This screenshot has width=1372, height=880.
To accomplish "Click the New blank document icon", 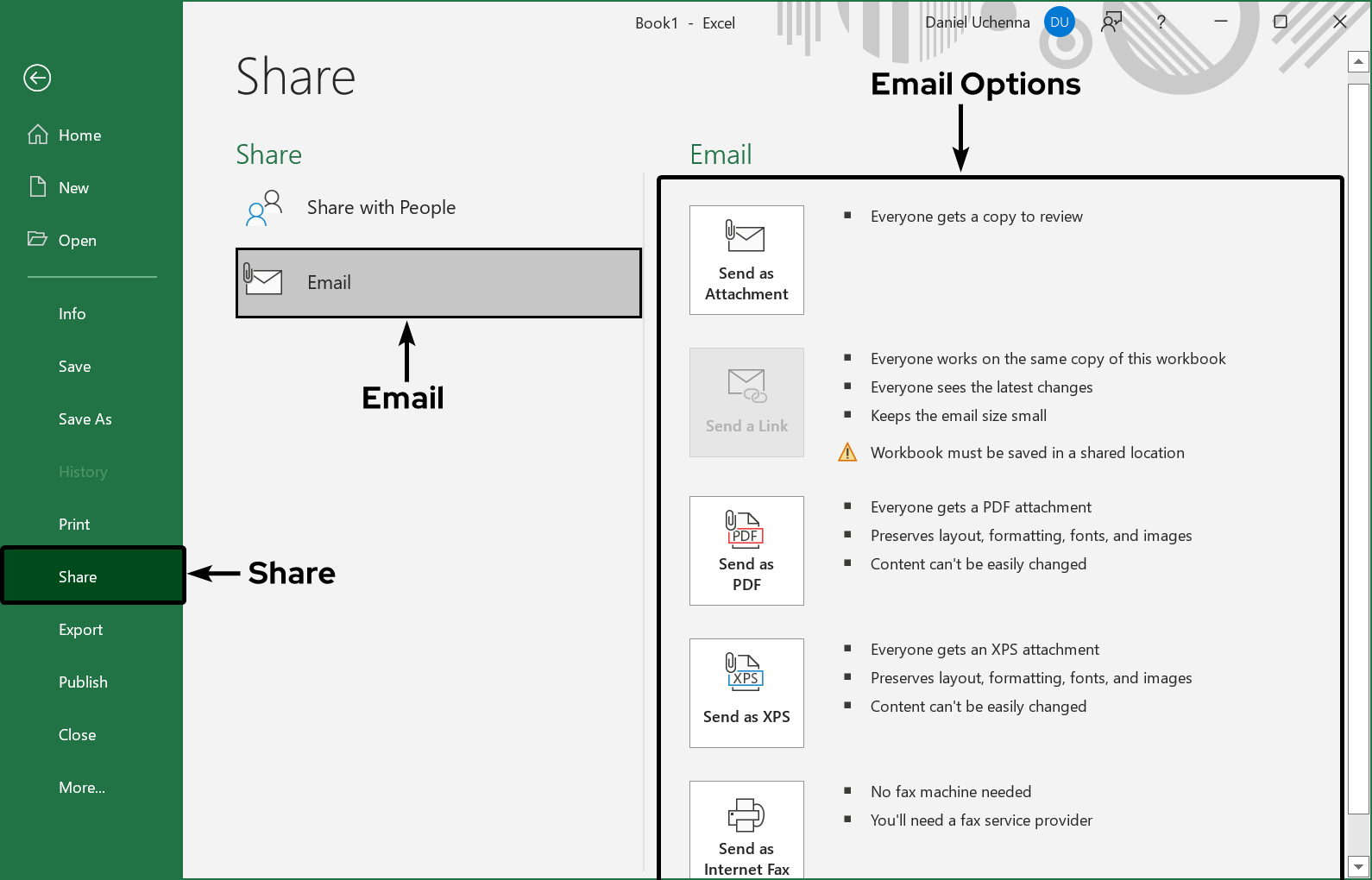I will (38, 186).
